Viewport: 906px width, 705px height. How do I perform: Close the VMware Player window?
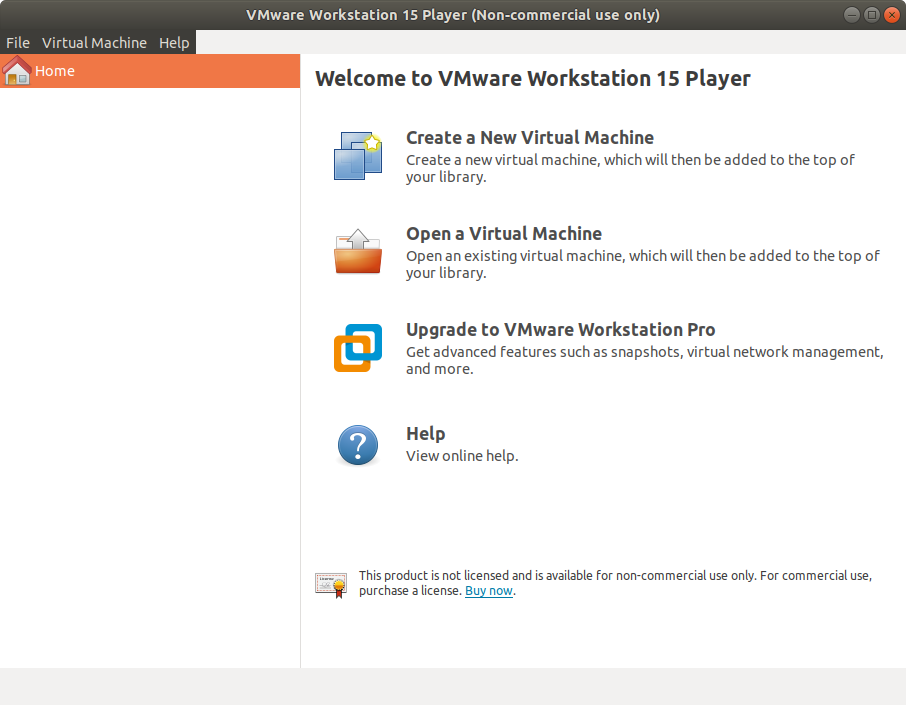coord(891,15)
